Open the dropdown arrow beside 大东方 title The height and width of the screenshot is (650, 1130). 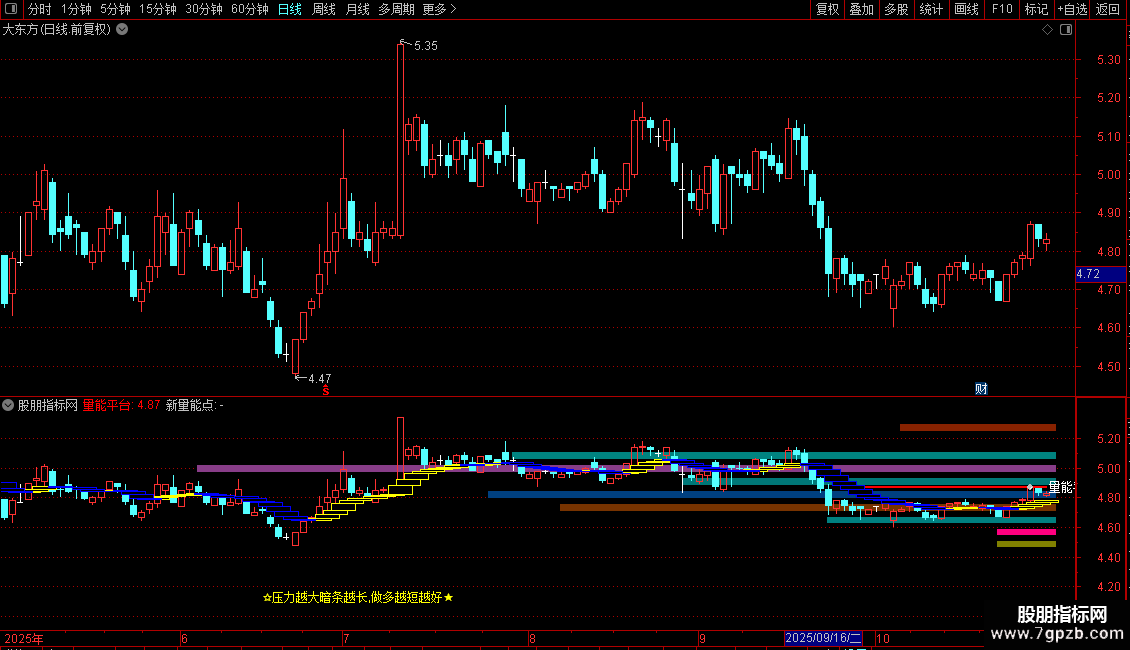(x=123, y=30)
